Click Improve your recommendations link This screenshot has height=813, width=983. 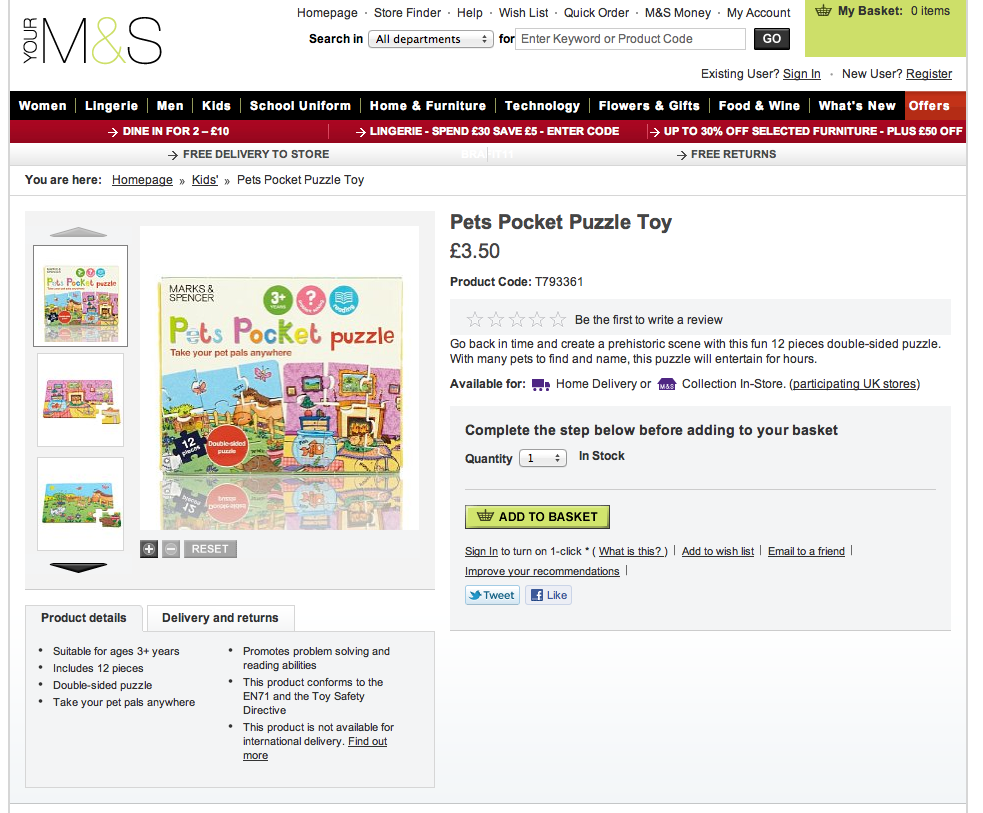[x=542, y=571]
